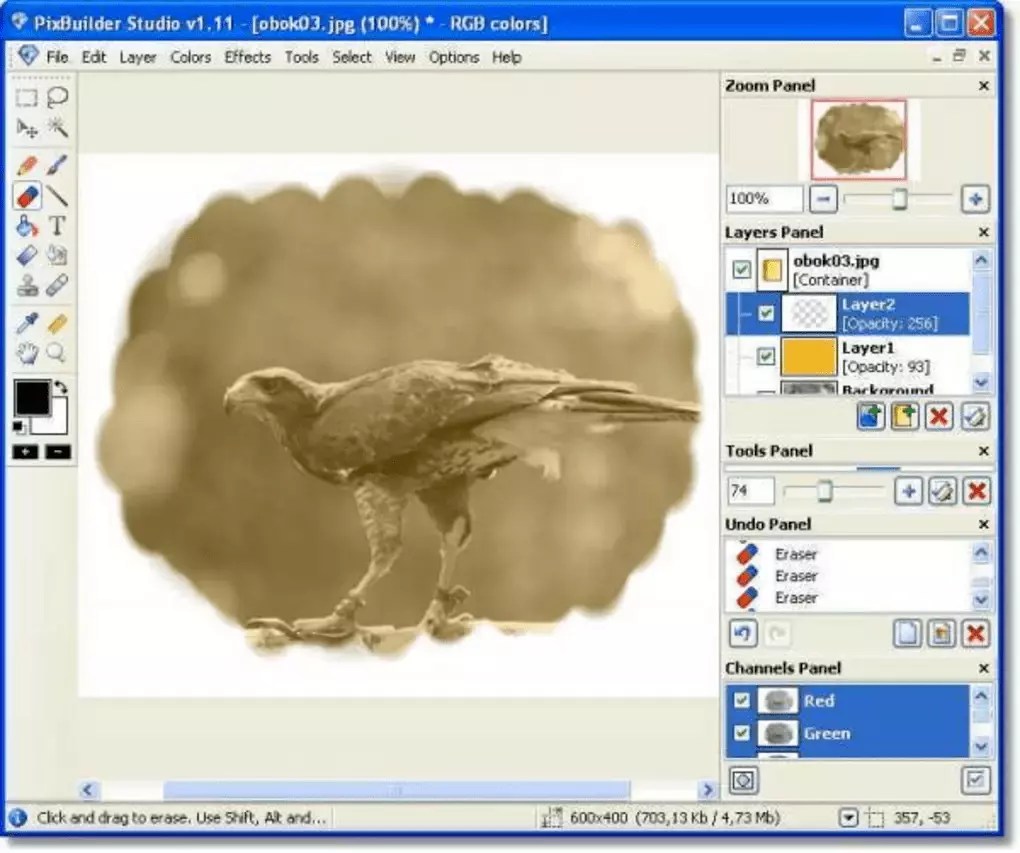1020x853 pixels.
Task: Toggle visibility of Layer2
Action: [x=767, y=313]
